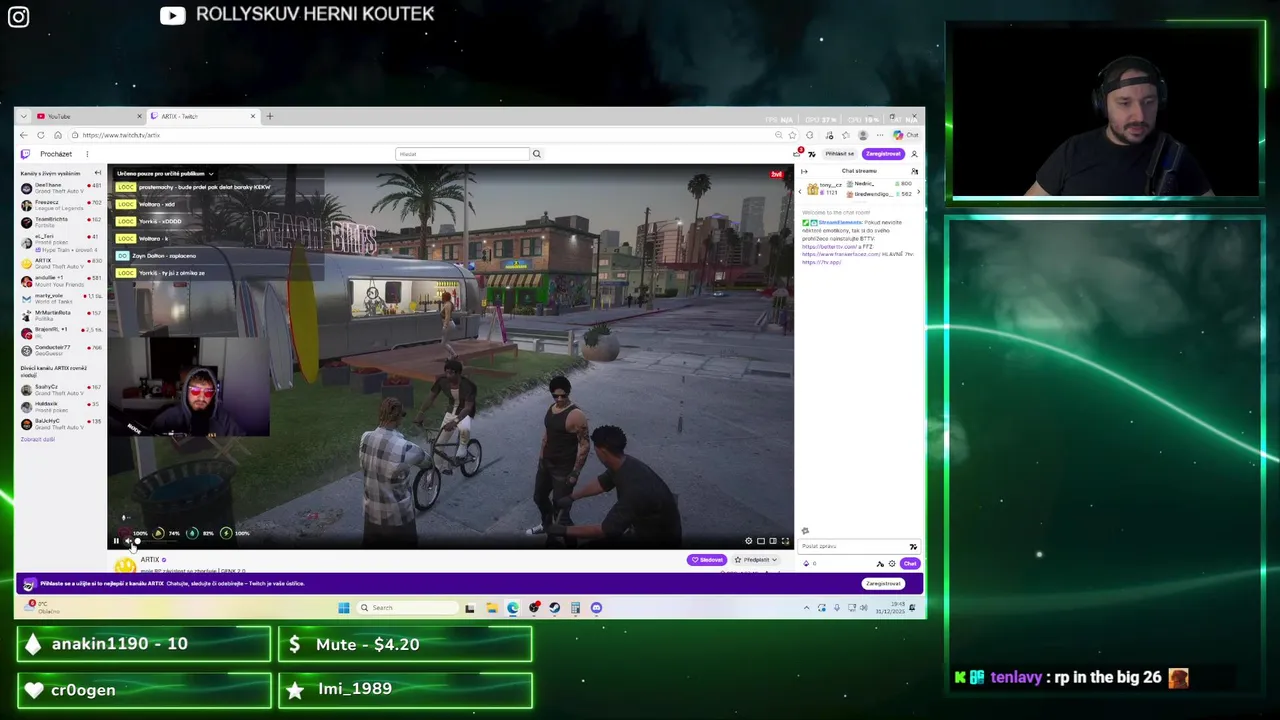1280x720 pixels.
Task: Toggle theatre mode on player
Action: (x=772, y=541)
